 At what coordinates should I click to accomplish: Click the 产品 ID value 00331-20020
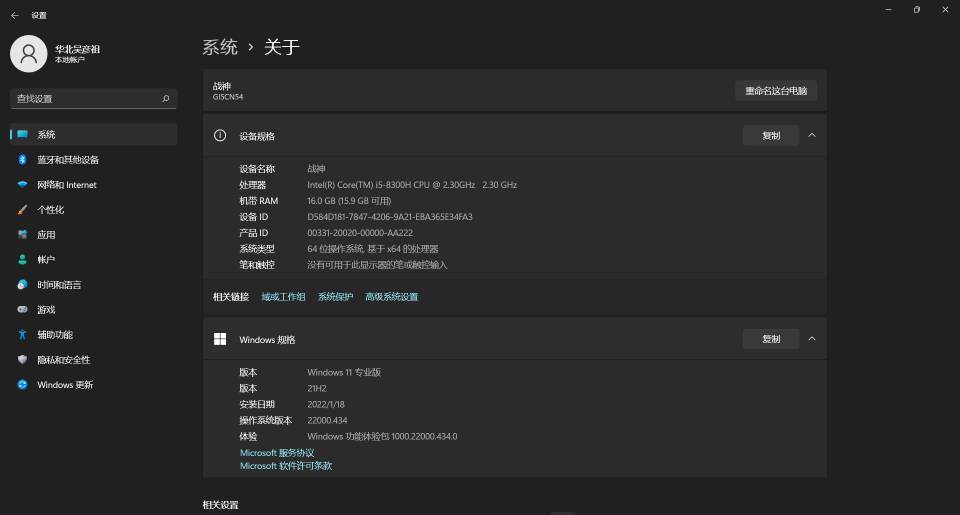360,233
